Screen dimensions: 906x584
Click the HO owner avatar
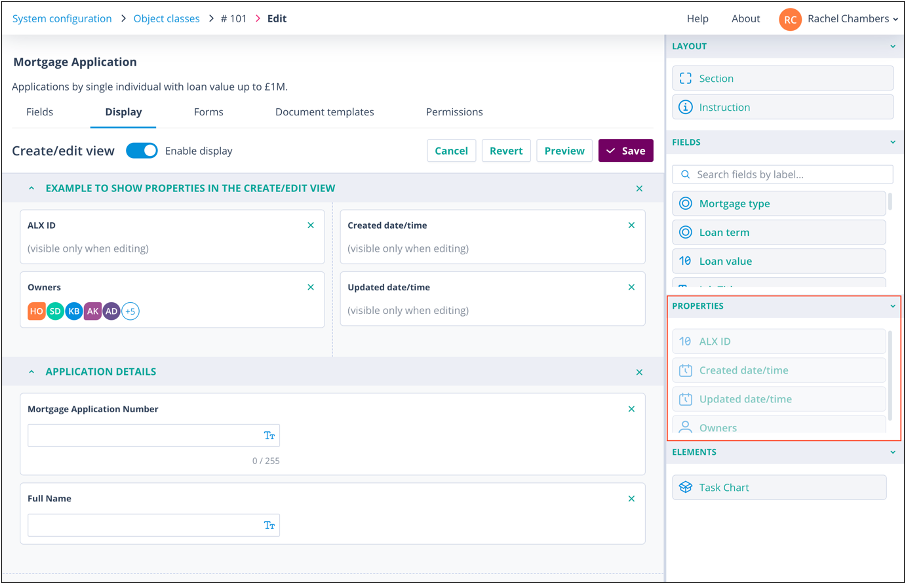click(x=36, y=311)
